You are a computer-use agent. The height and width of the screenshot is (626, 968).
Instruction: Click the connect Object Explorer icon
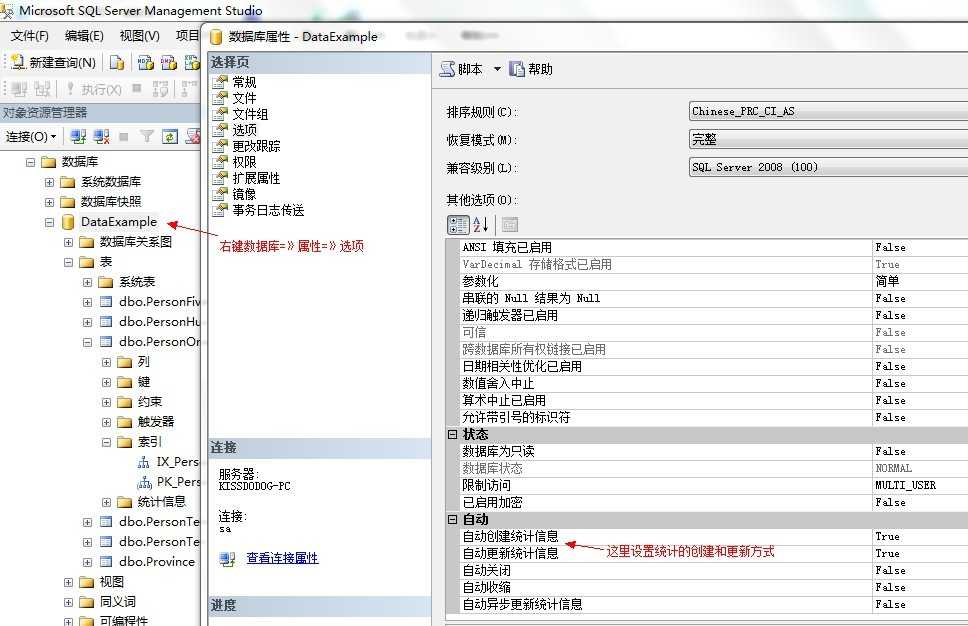coord(78,136)
